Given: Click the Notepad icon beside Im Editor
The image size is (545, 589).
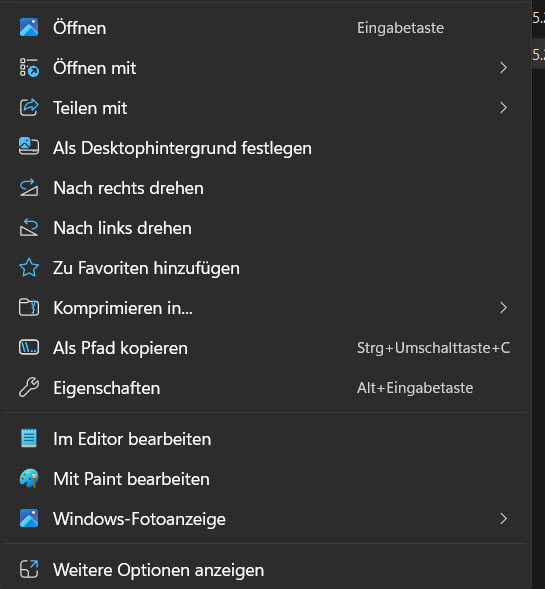Looking at the screenshot, I should (x=29, y=438).
